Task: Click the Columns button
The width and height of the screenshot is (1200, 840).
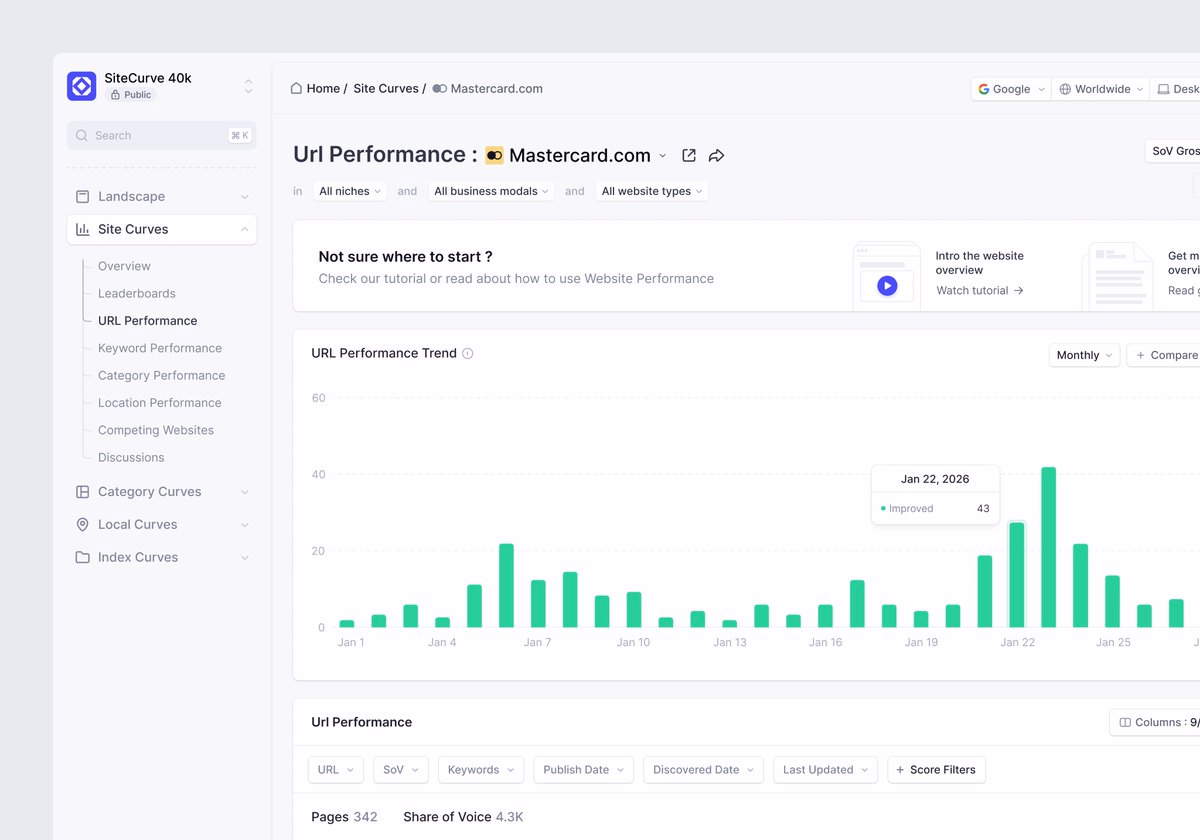Action: tap(1157, 722)
